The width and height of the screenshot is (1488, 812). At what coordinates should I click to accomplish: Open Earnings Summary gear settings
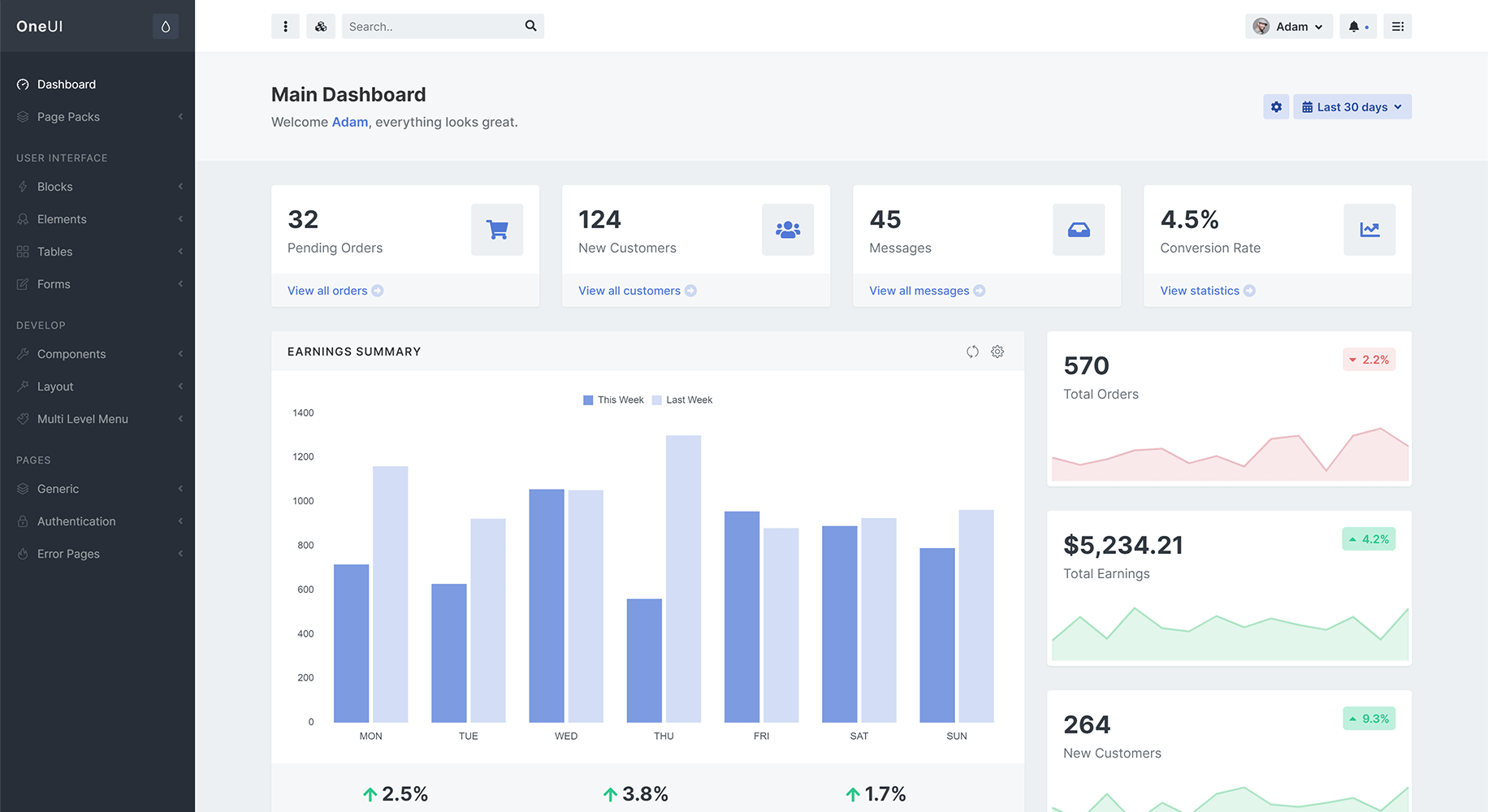coord(997,352)
